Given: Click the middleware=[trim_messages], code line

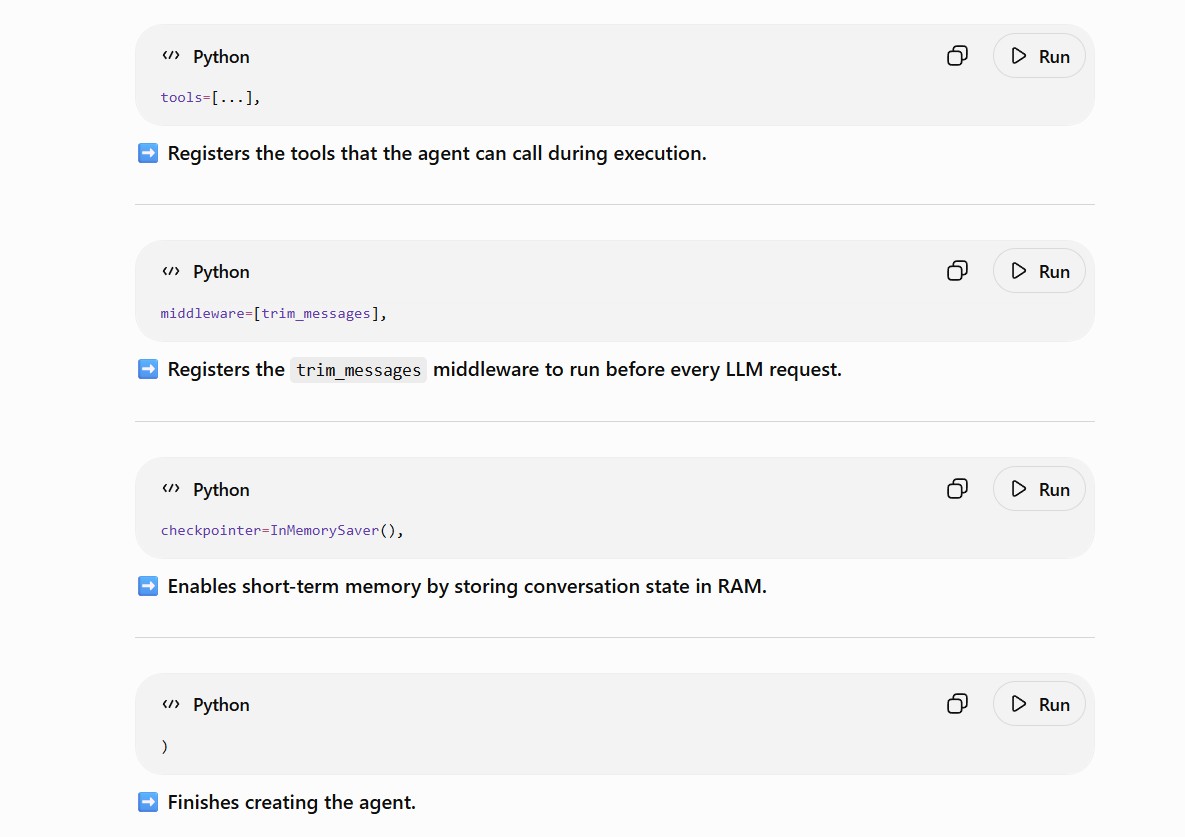Looking at the screenshot, I should pyautogui.click(x=273, y=313).
